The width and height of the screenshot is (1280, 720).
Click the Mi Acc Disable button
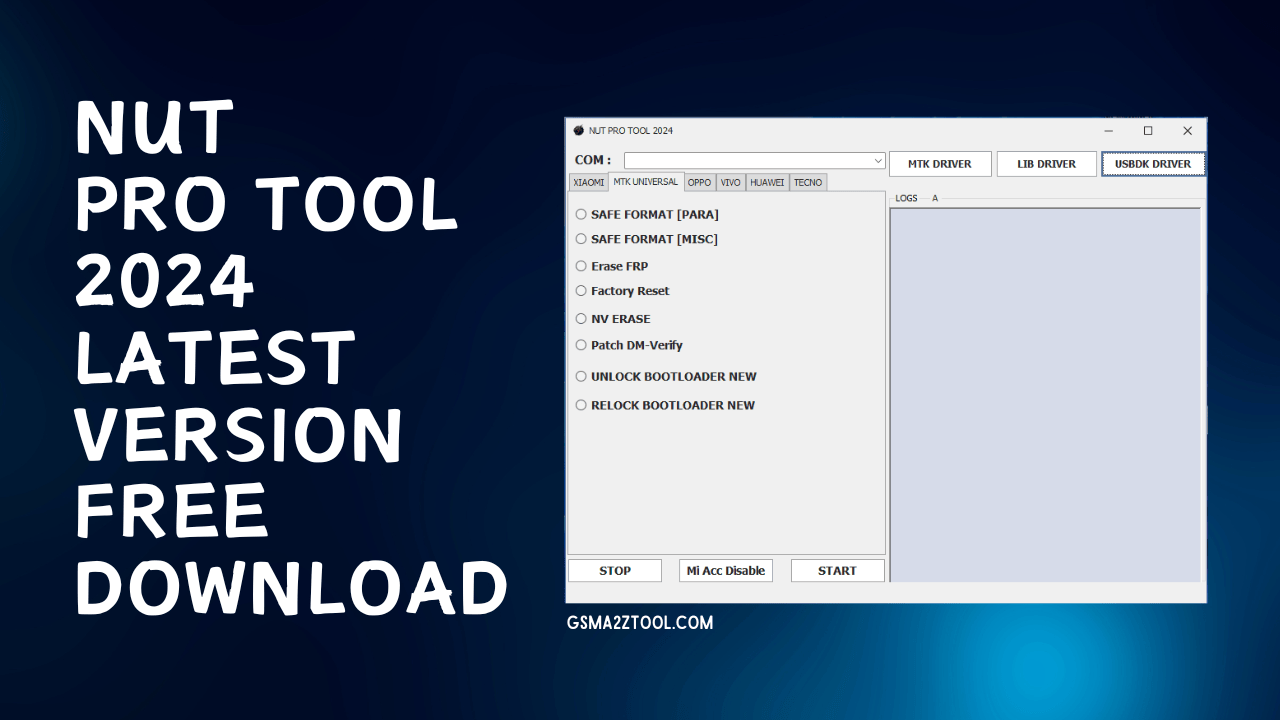tap(725, 570)
